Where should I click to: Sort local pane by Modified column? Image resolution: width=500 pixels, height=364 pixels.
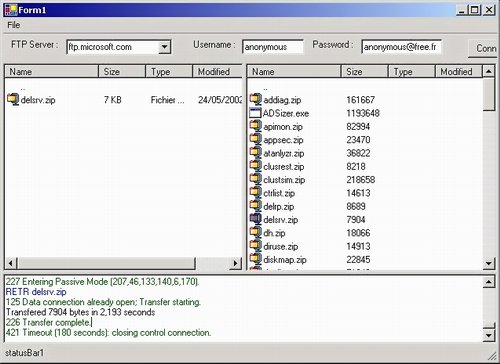[x=217, y=72]
